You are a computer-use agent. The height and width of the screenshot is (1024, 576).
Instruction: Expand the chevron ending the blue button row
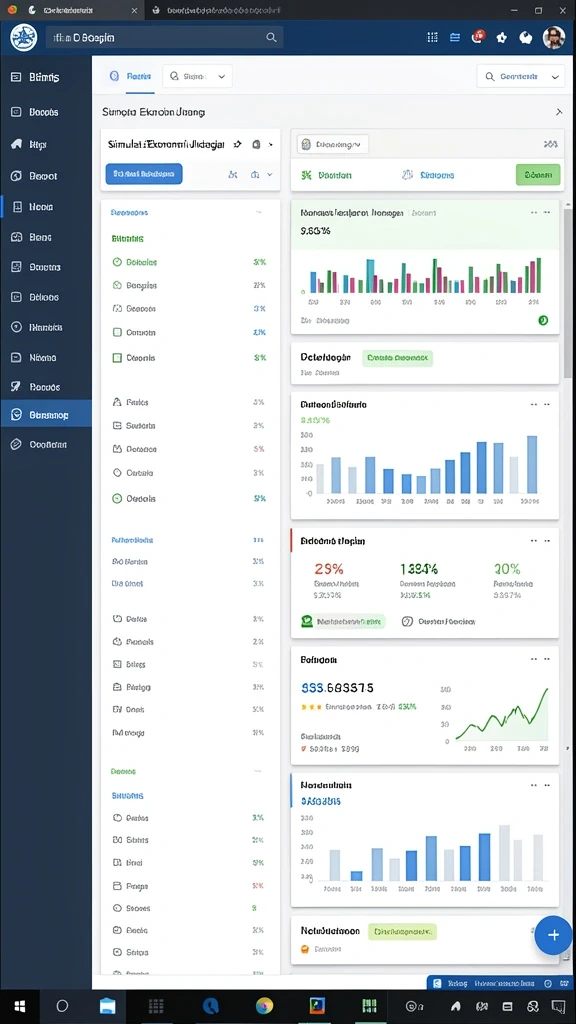(x=270, y=174)
